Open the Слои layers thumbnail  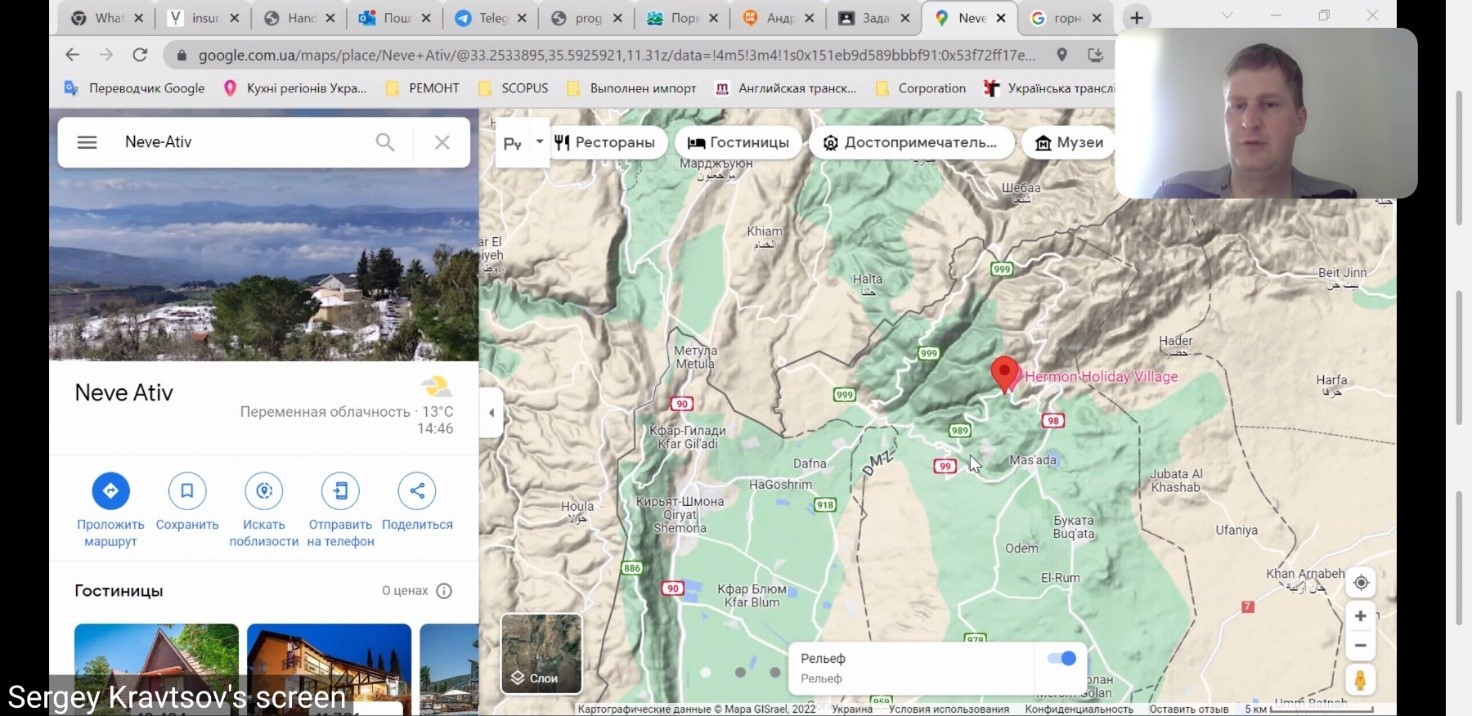(541, 653)
